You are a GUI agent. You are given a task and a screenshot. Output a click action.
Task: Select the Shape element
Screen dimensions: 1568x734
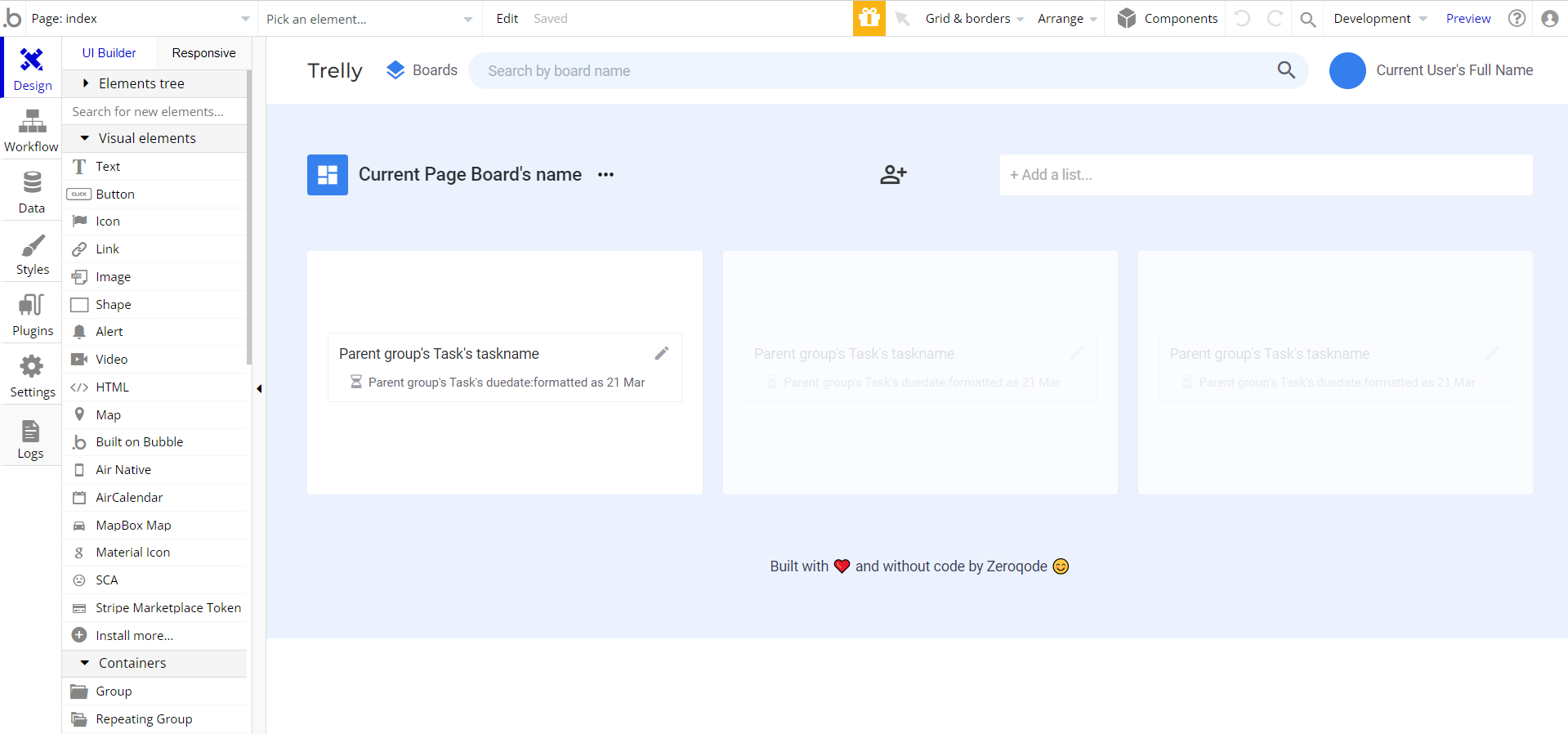(x=154, y=304)
